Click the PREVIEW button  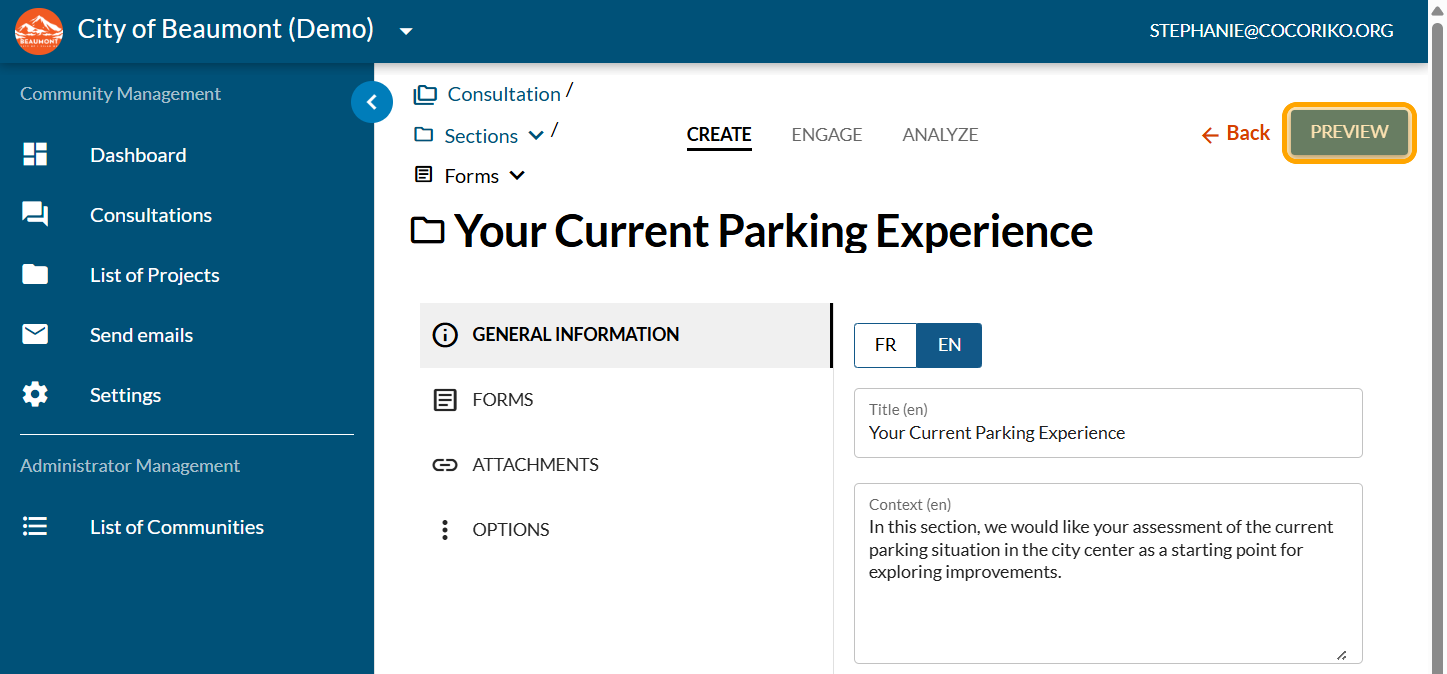coord(1349,132)
